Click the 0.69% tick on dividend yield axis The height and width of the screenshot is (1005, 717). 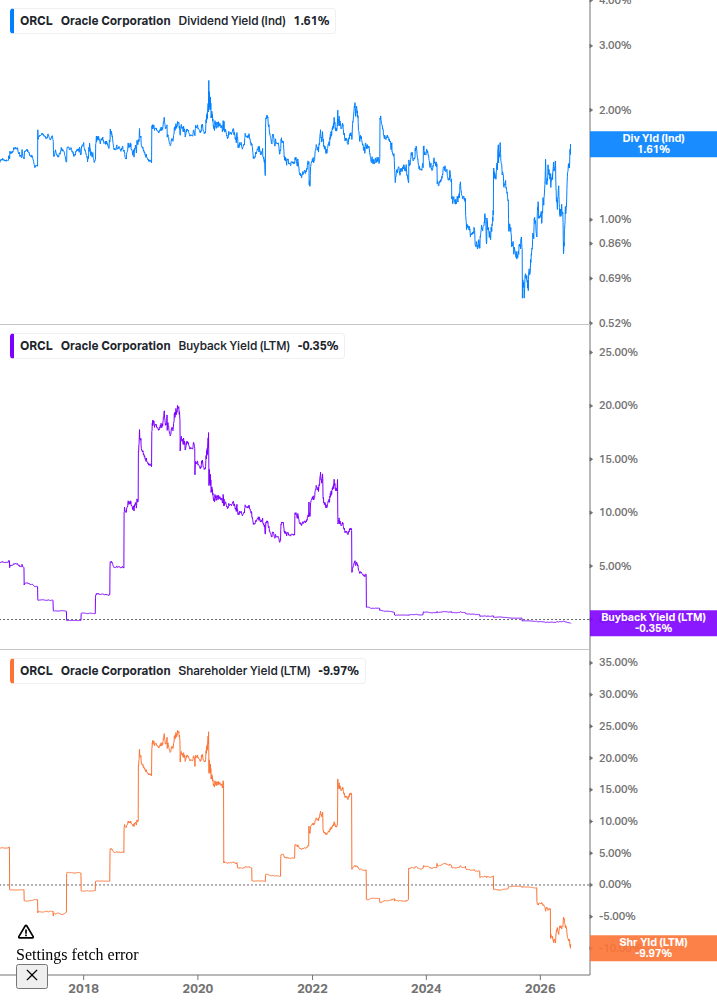(x=615, y=279)
